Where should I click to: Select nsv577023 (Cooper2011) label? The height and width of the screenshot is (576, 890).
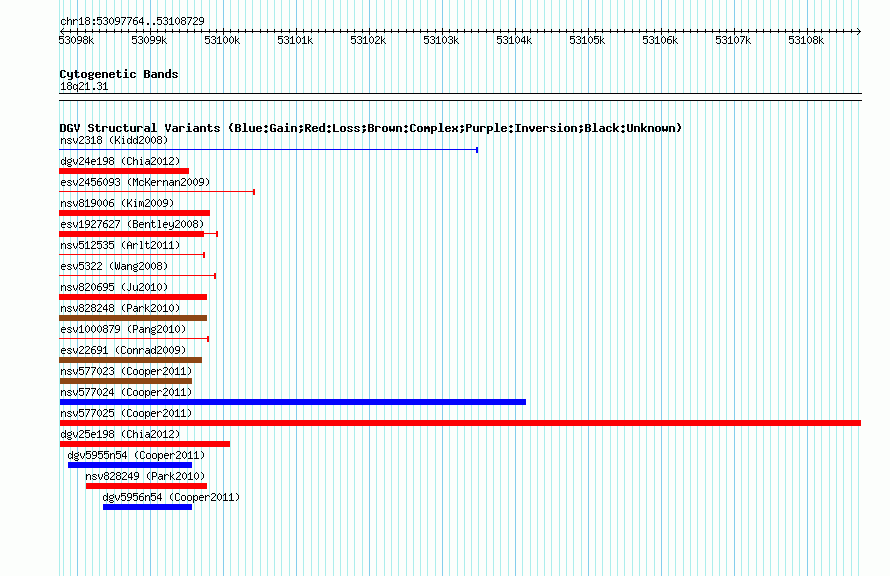(x=126, y=371)
